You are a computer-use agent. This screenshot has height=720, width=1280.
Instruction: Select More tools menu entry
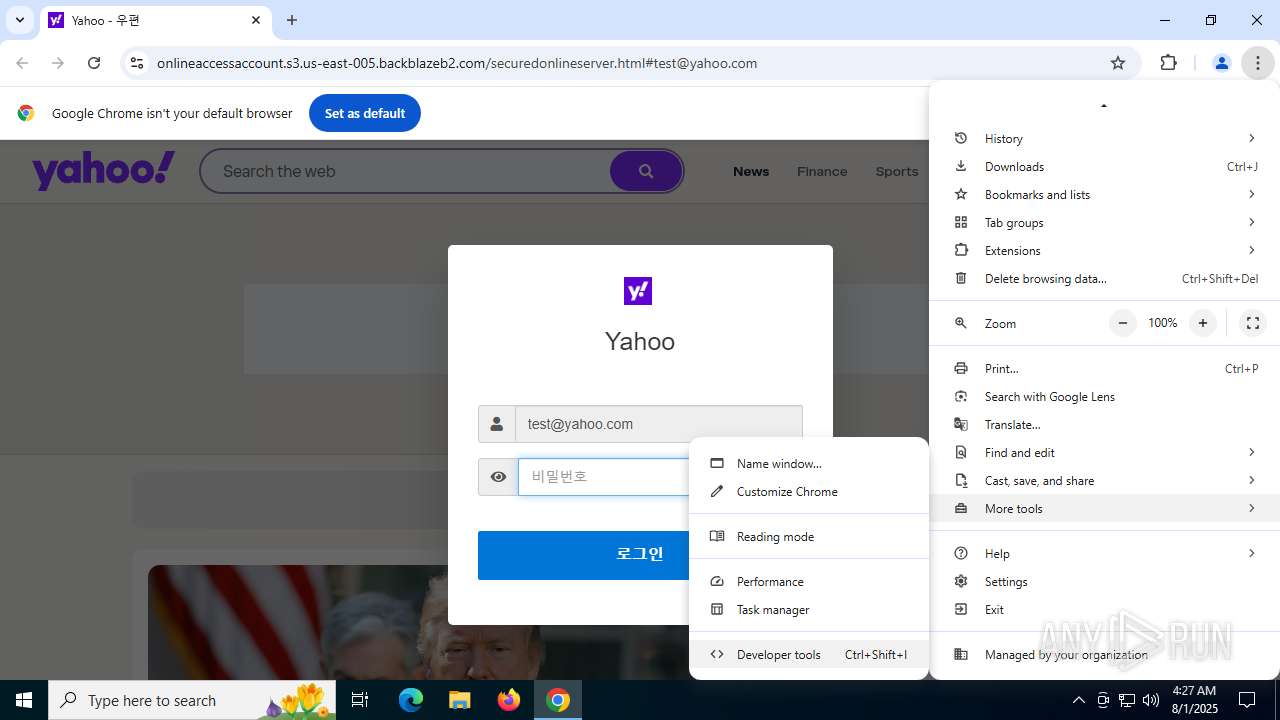click(1104, 508)
